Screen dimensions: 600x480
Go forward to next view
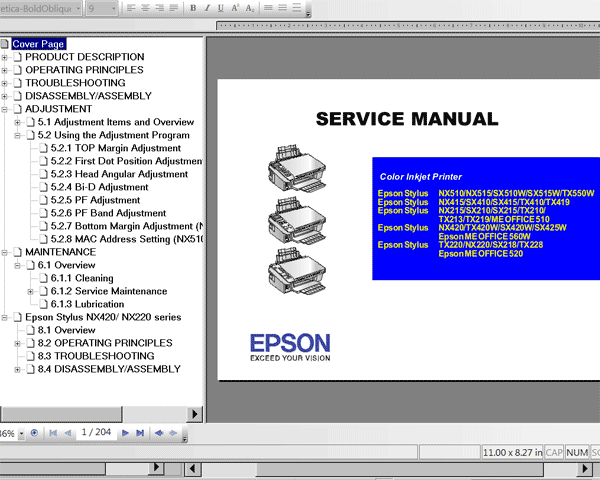pyautogui.click(x=173, y=433)
